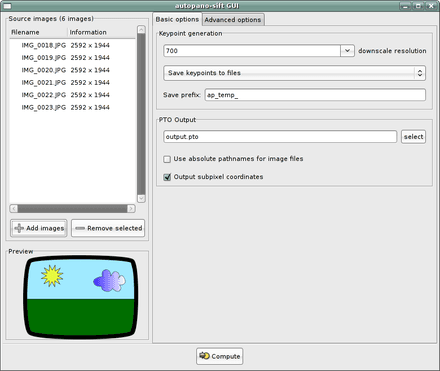Click the output.pto filename field

[280, 137]
